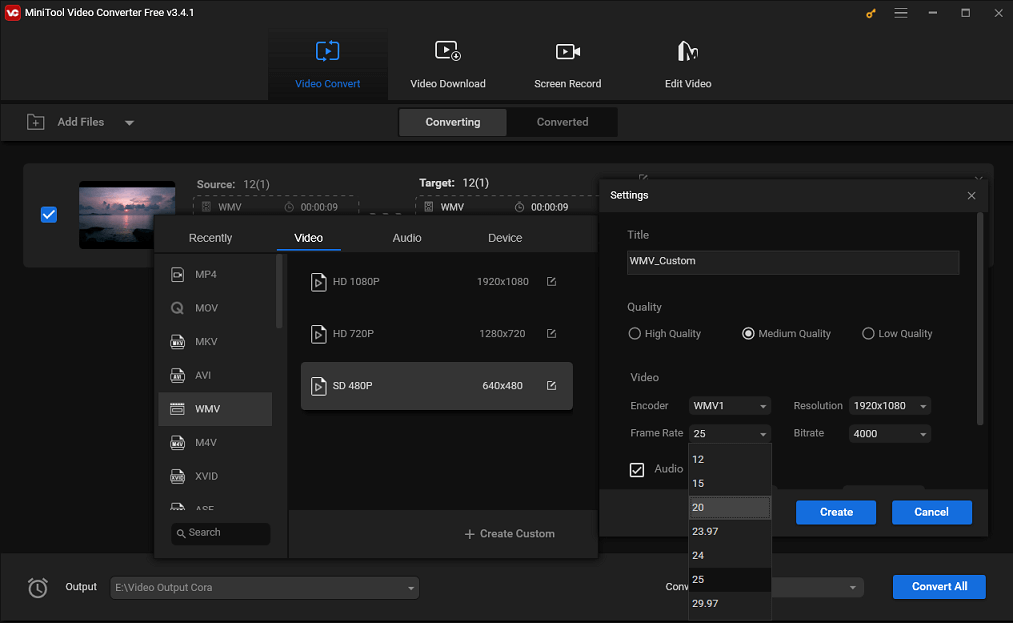
Task: Open the Video Convert section
Action: point(328,65)
